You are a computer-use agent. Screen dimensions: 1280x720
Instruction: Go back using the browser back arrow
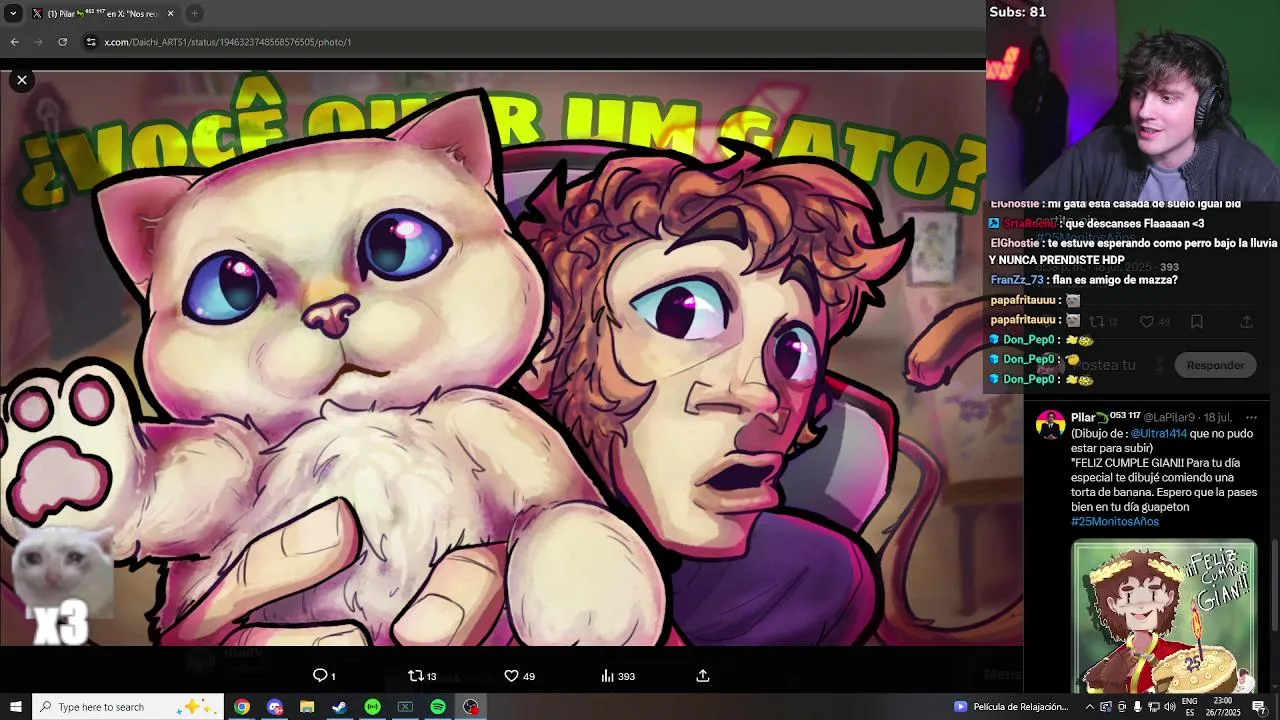(x=14, y=42)
